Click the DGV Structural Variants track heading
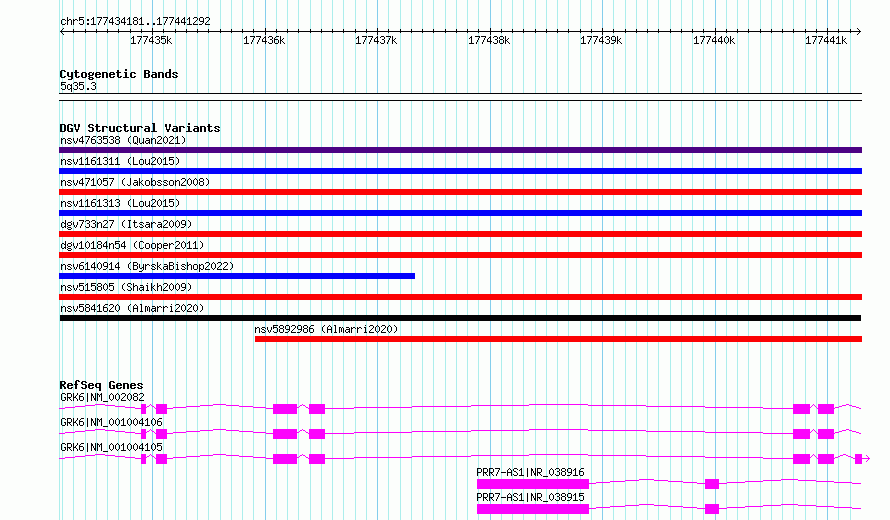 pyautogui.click(x=140, y=128)
